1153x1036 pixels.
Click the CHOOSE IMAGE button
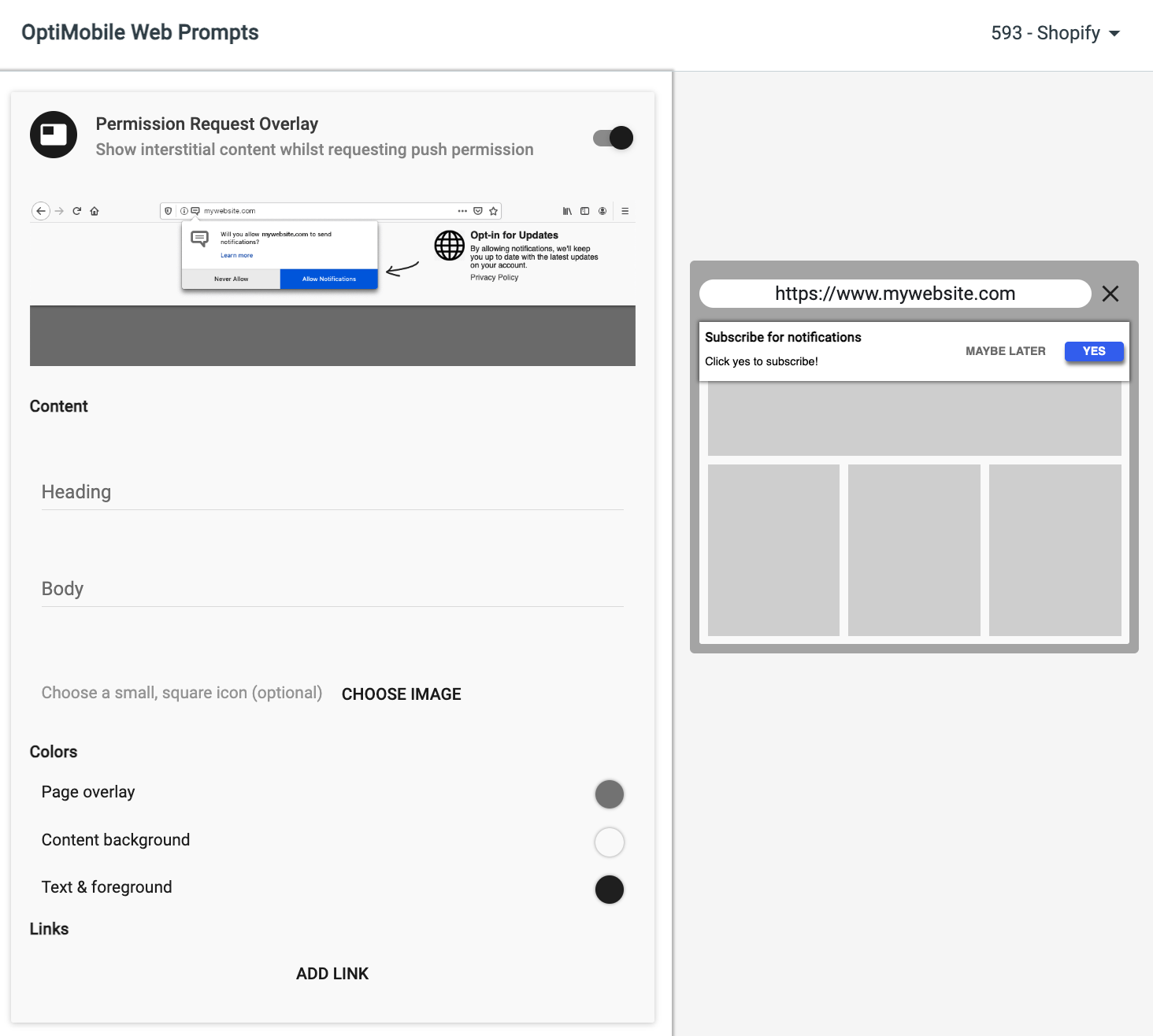(402, 694)
